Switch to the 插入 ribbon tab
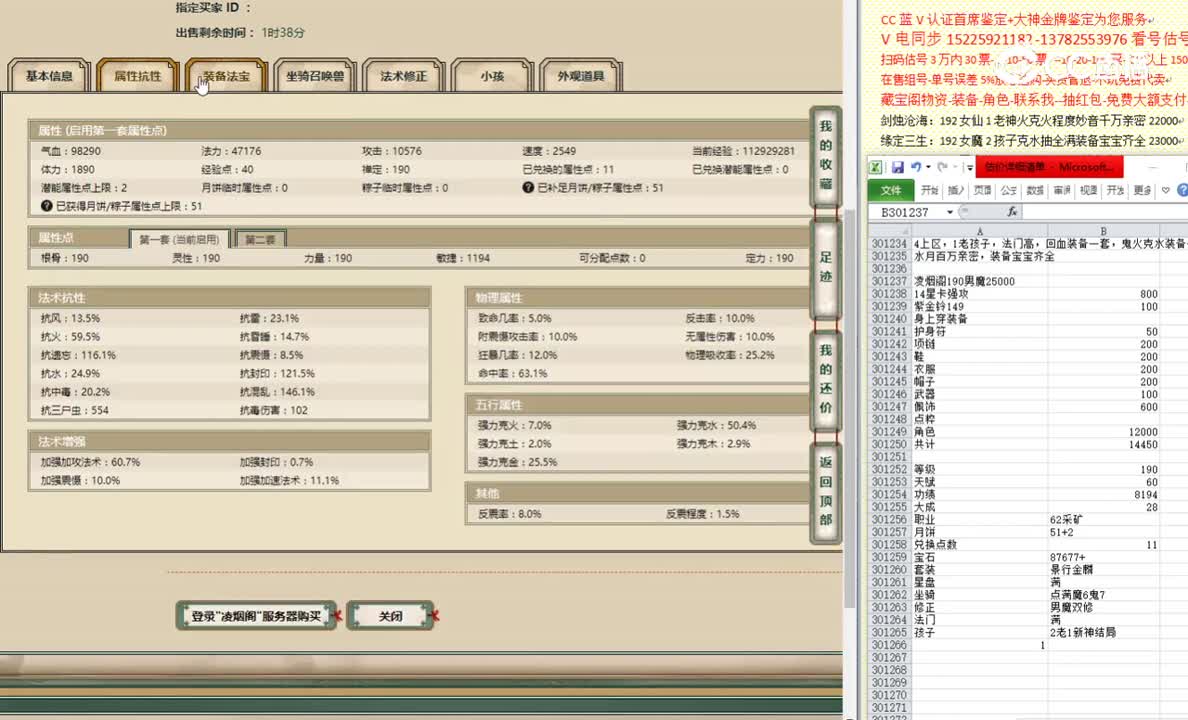Screen dimensions: 1188x720 click(955, 190)
